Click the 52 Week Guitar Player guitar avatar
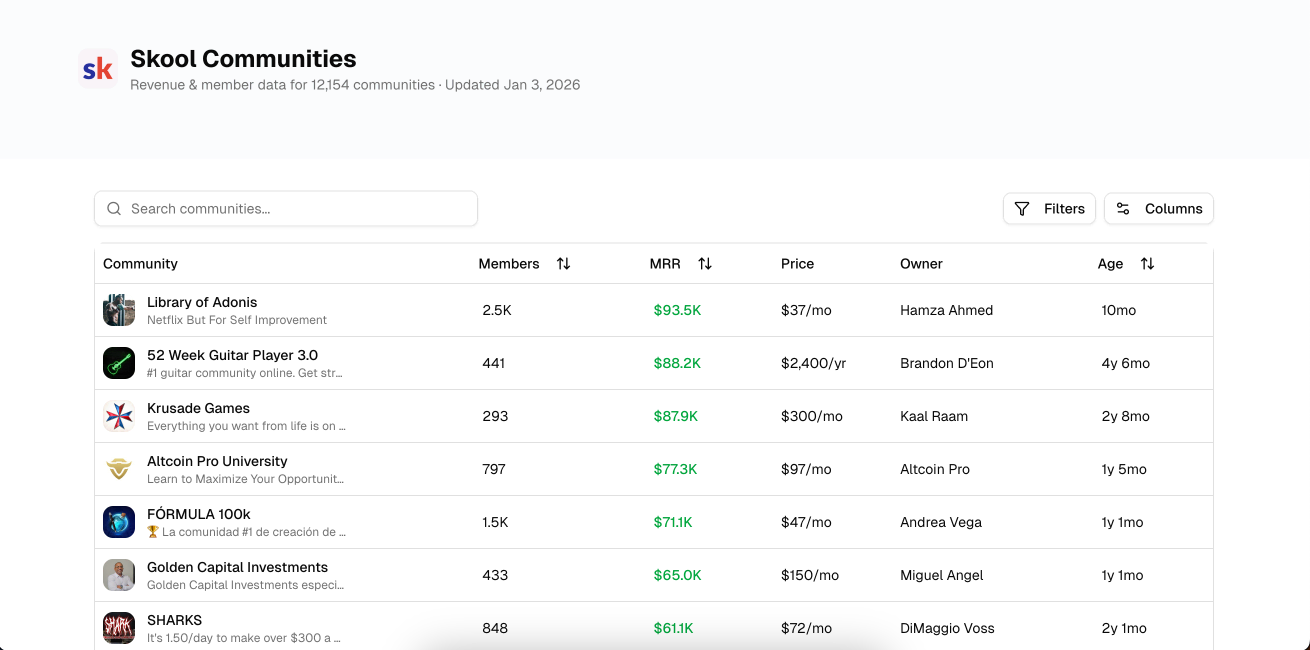 coord(118,362)
